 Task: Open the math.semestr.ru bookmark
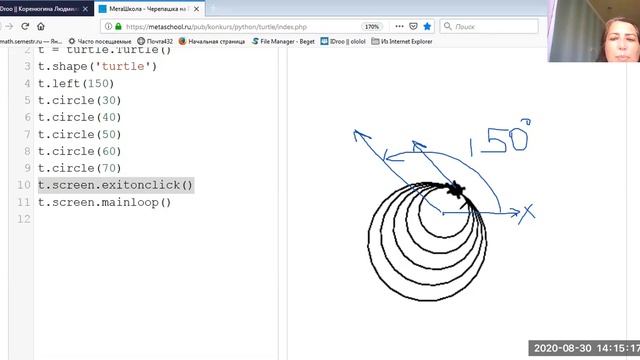click(31, 41)
